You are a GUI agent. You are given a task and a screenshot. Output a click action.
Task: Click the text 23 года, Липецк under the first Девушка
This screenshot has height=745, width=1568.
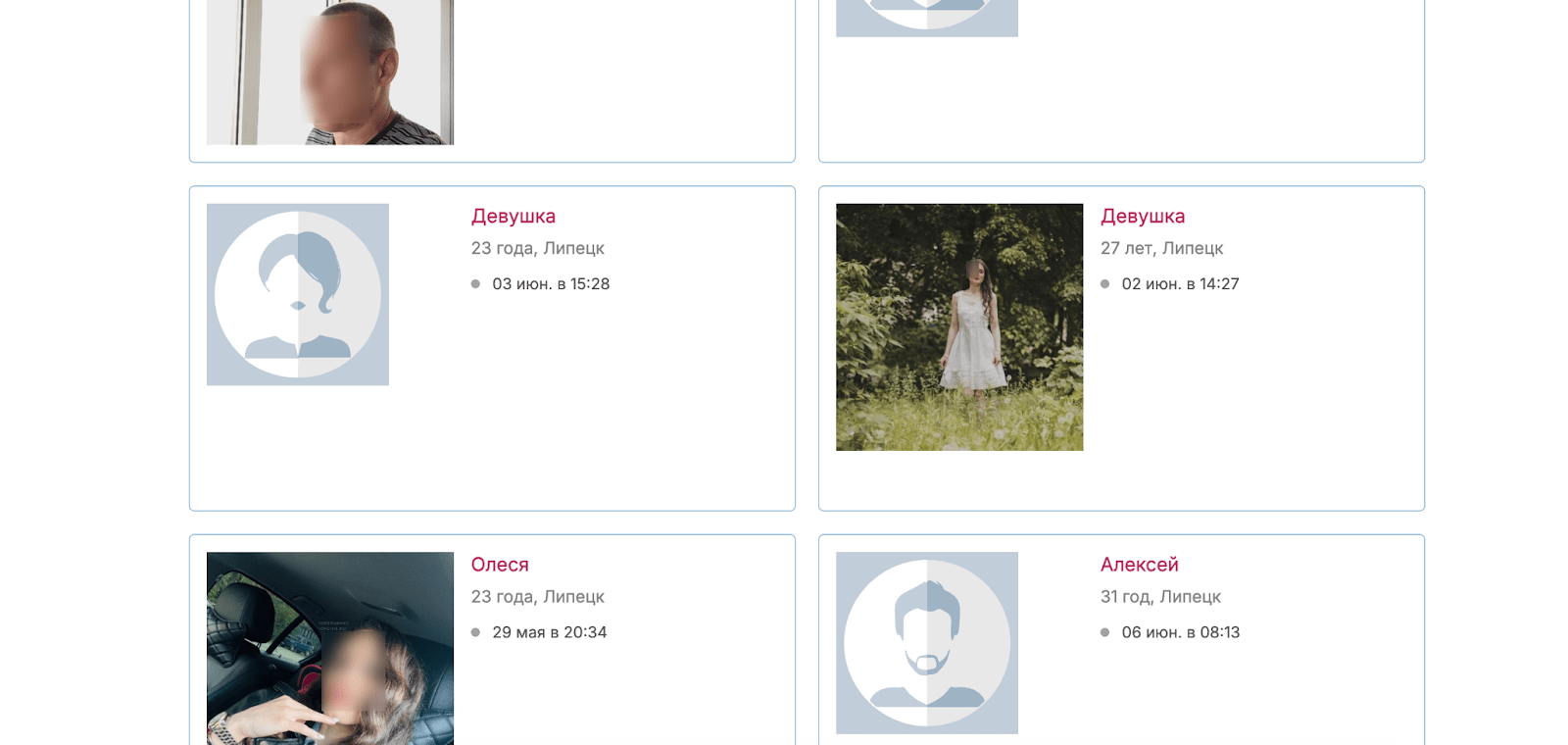[x=538, y=248]
